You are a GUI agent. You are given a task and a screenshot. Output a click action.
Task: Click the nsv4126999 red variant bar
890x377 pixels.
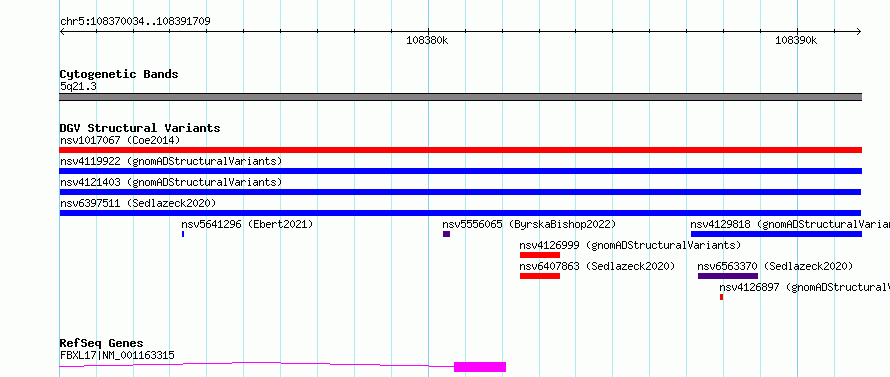point(540,255)
